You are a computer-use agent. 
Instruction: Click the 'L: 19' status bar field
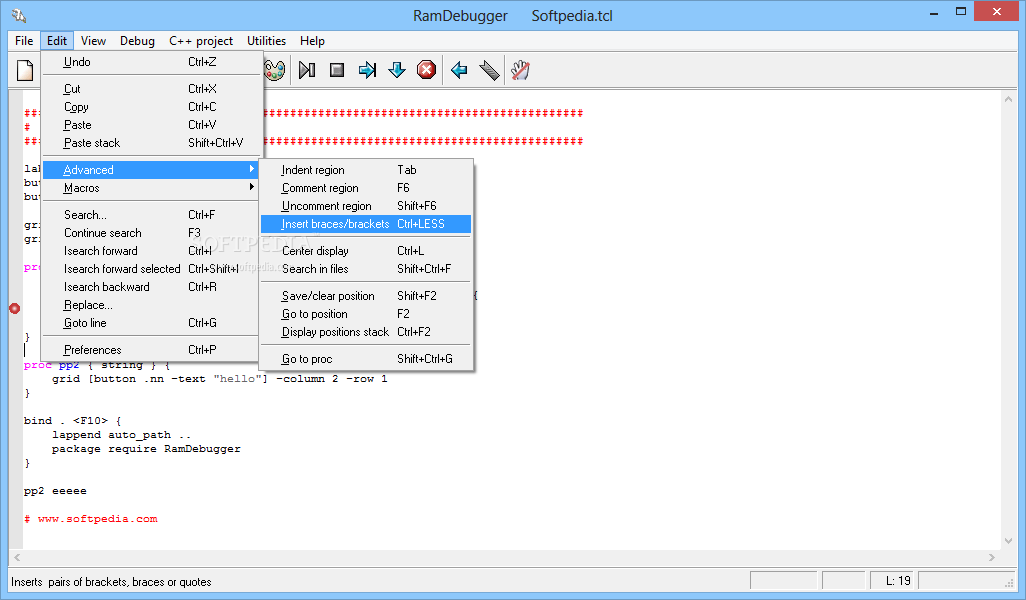tap(894, 581)
